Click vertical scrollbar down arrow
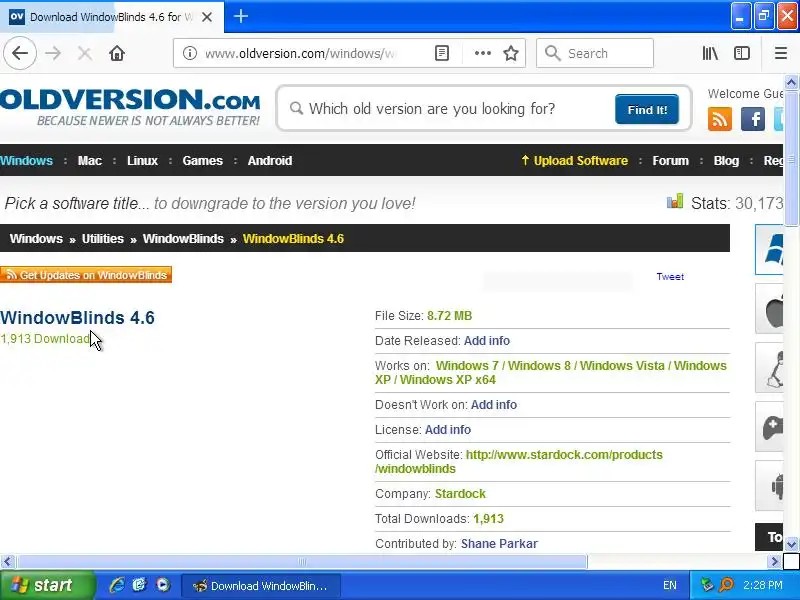800x600 pixels. click(791, 544)
